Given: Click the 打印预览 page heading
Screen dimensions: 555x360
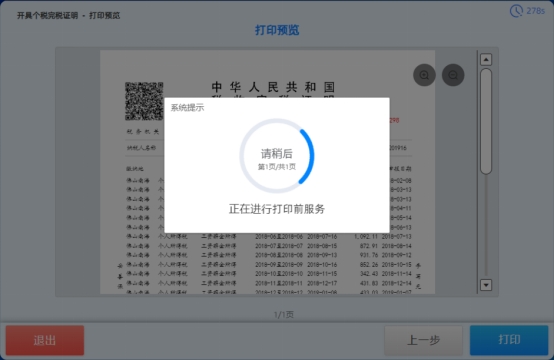Looking at the screenshot, I should (x=277, y=30).
